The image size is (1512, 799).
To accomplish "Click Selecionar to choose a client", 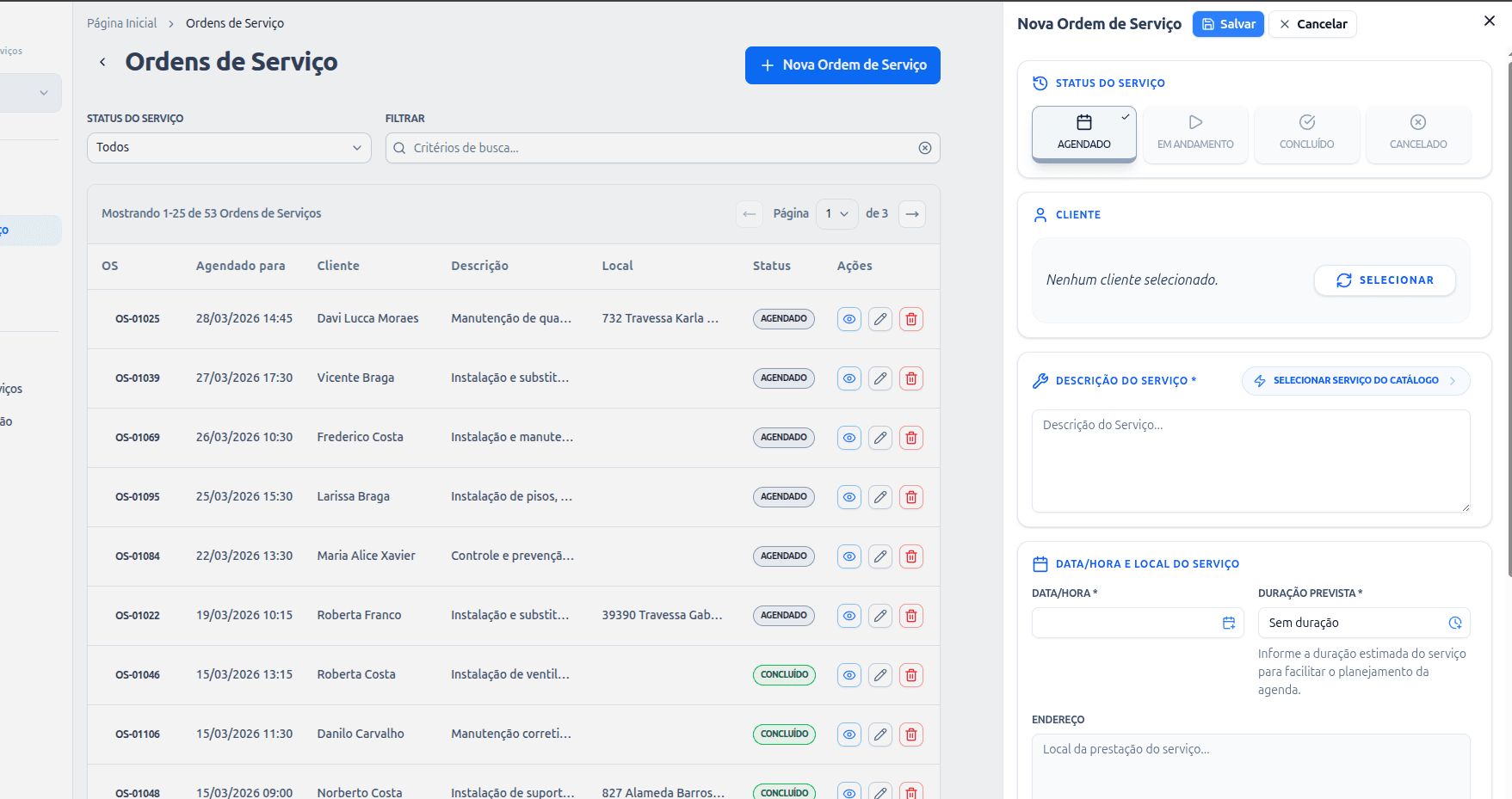I will click(x=1384, y=280).
